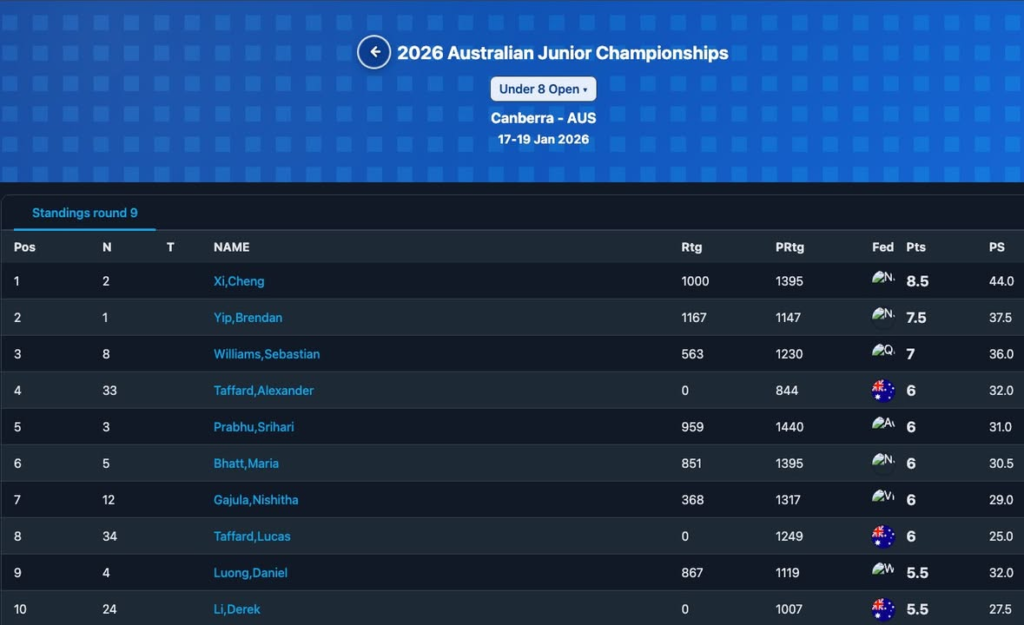Open player Xi,Cheng's profile link
This screenshot has width=1024, height=625.
239,282
